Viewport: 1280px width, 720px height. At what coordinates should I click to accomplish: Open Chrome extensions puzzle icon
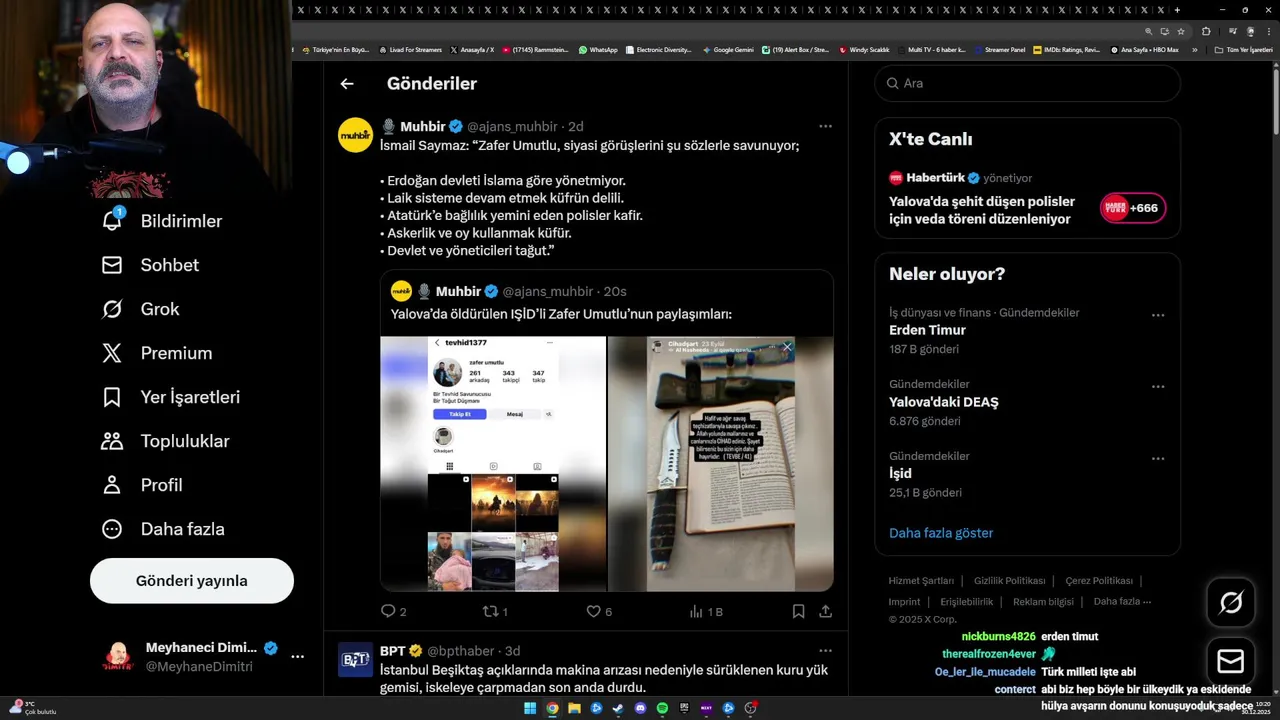1206,31
